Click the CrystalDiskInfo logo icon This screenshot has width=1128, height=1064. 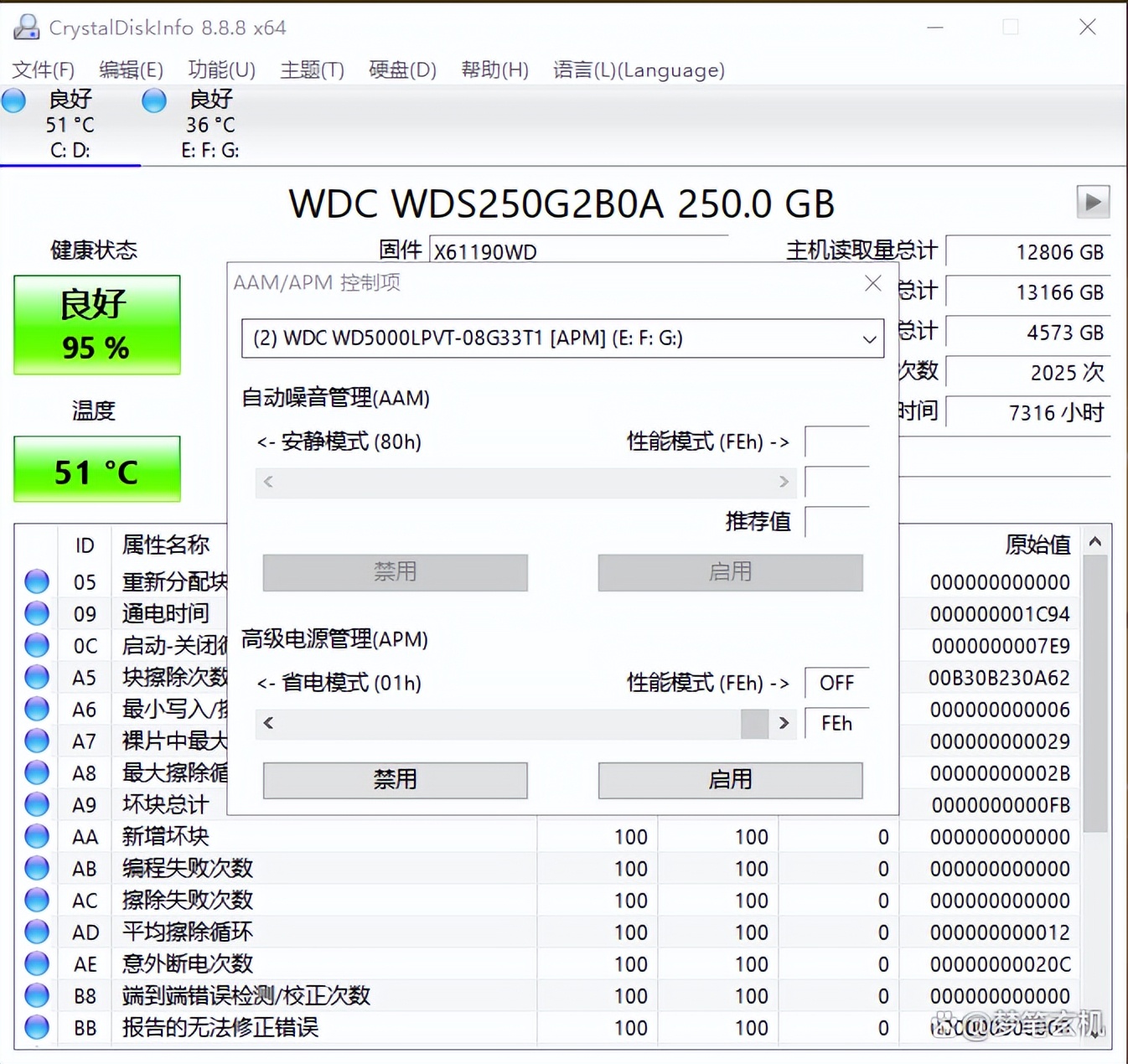tap(25, 26)
